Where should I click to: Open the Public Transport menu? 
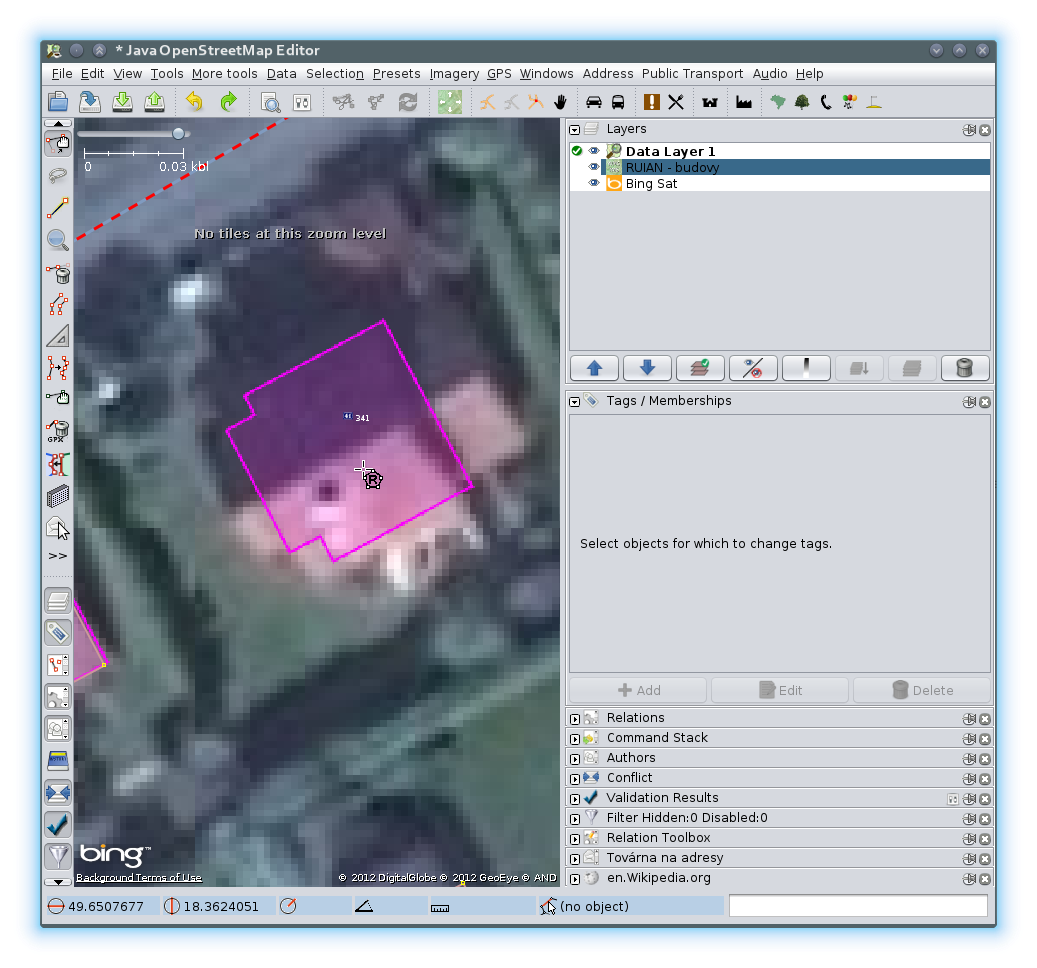click(x=692, y=73)
